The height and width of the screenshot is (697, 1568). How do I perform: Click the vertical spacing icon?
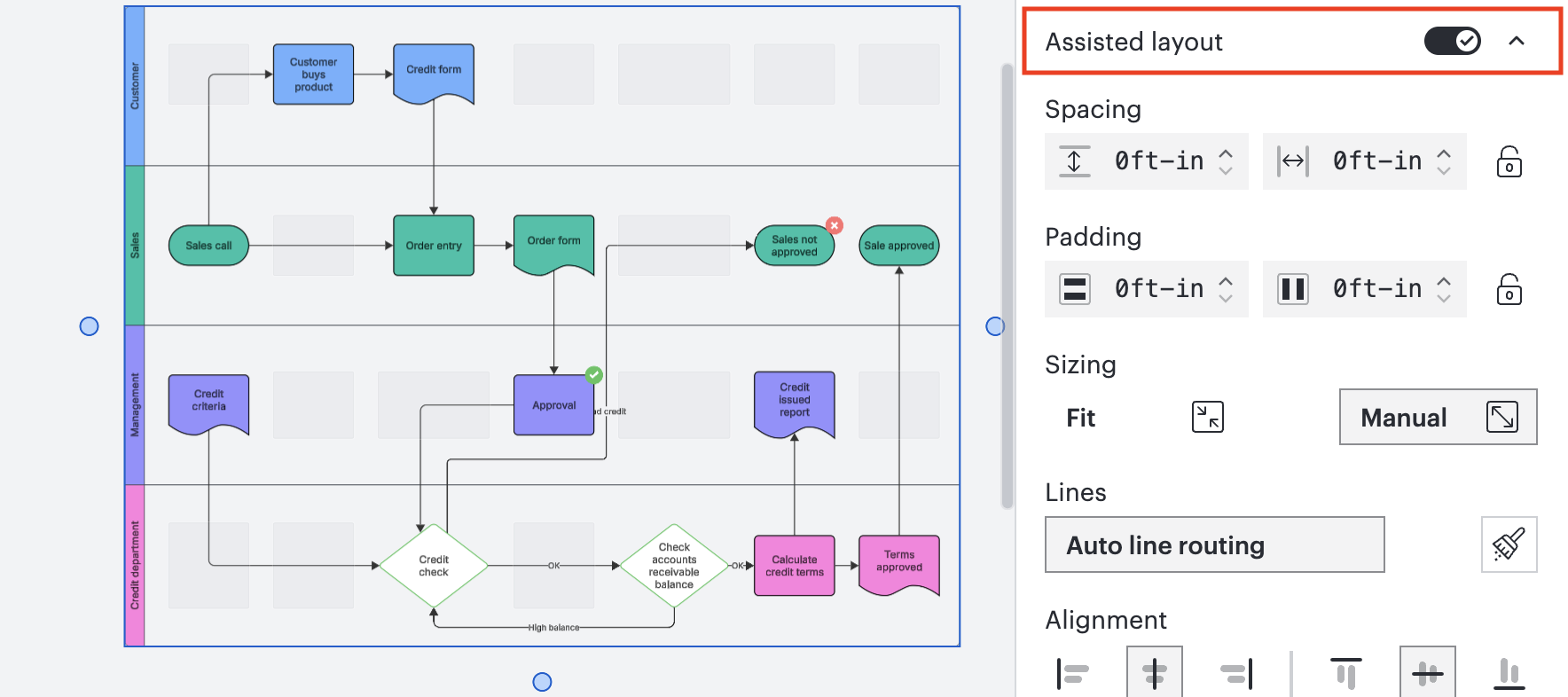tap(1074, 161)
